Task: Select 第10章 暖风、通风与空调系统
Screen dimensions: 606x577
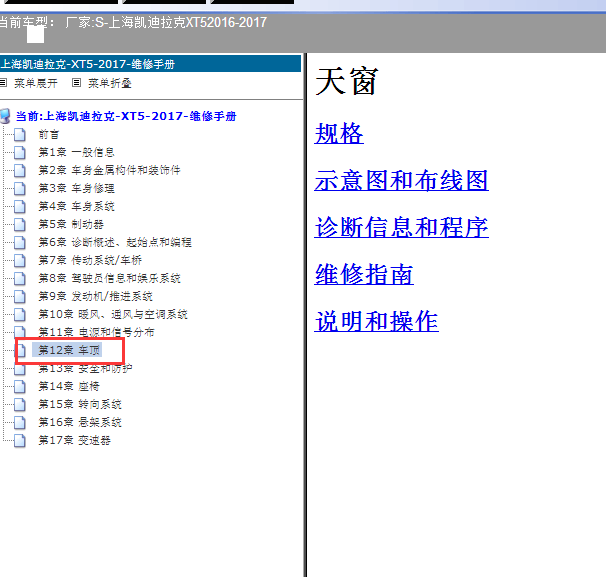Action: click(x=113, y=314)
